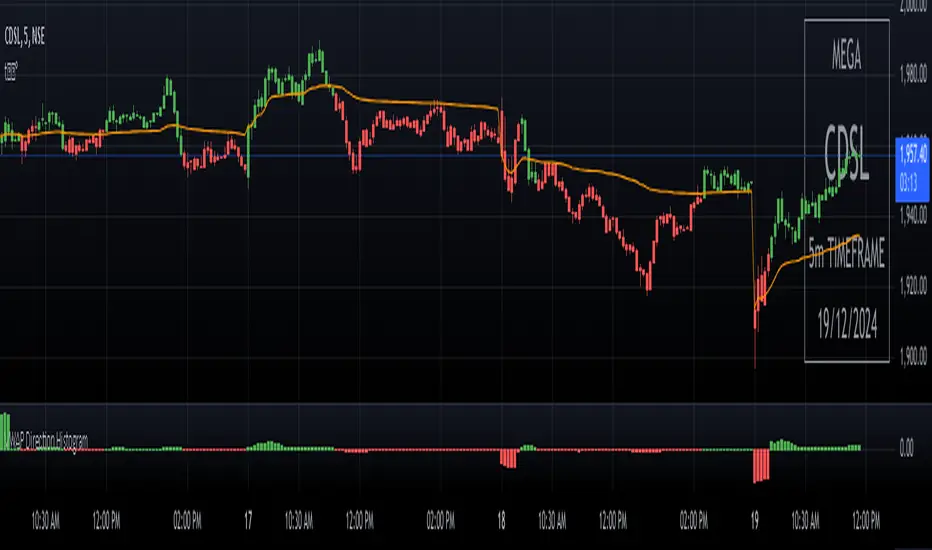Click the date label 19 on time axis
The image size is (932, 550).
[x=754, y=521]
